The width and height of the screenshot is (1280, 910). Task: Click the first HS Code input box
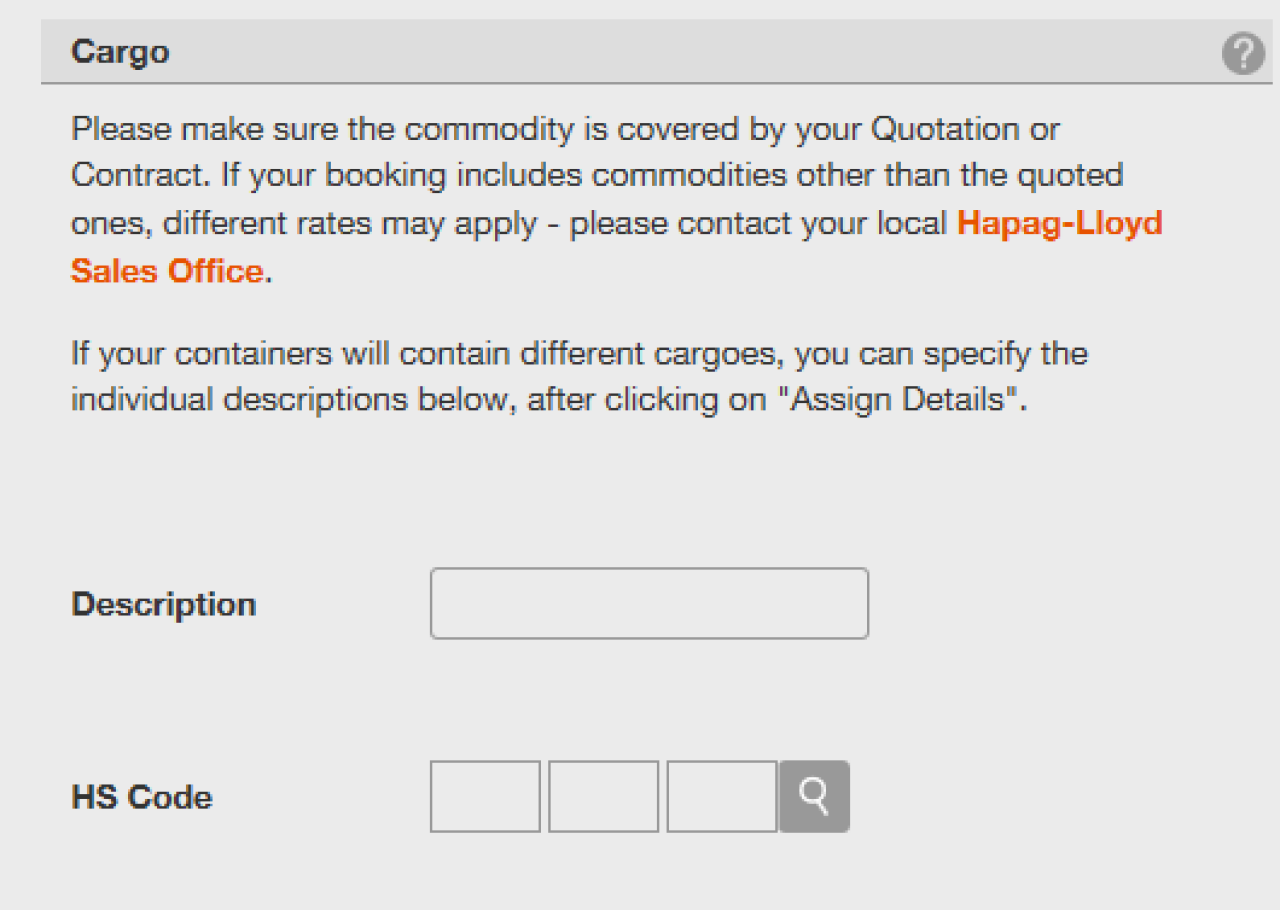[x=484, y=796]
